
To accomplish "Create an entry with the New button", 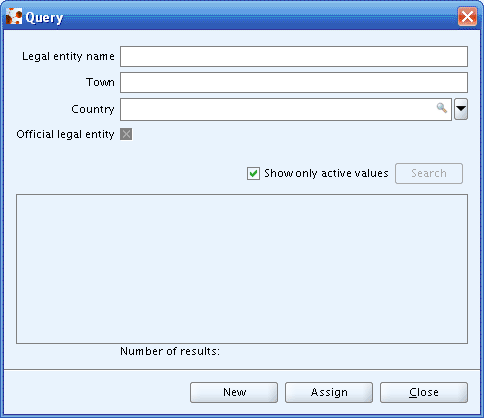I will coord(234,392).
